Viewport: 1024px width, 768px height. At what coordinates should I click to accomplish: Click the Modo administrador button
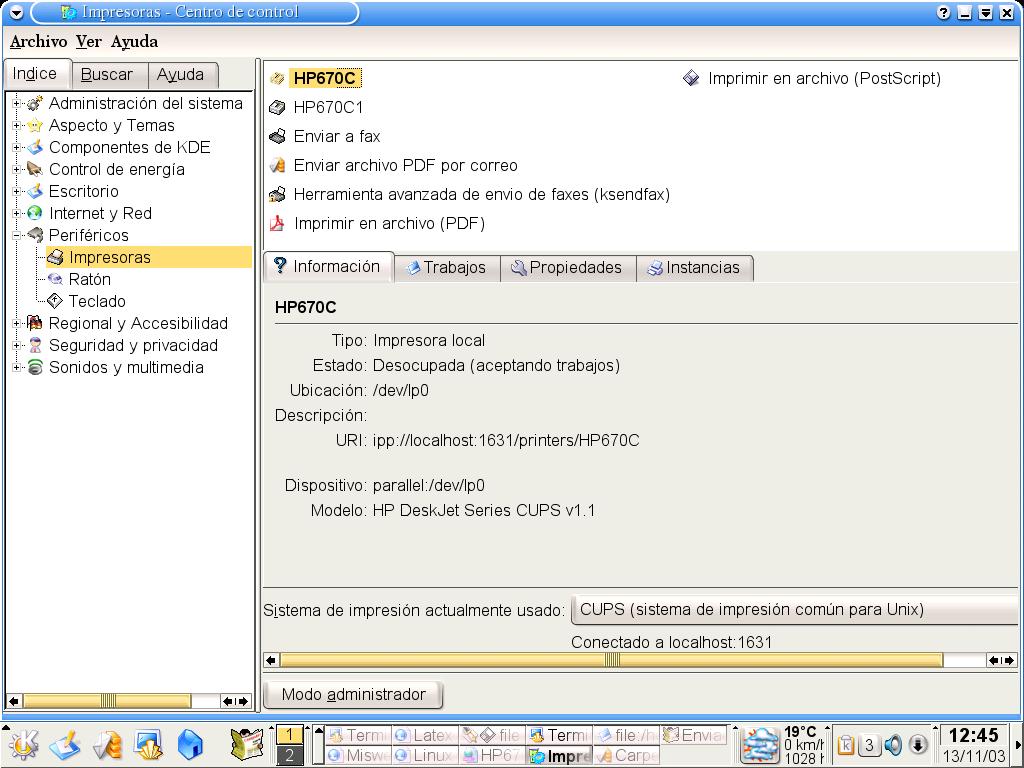[353, 694]
